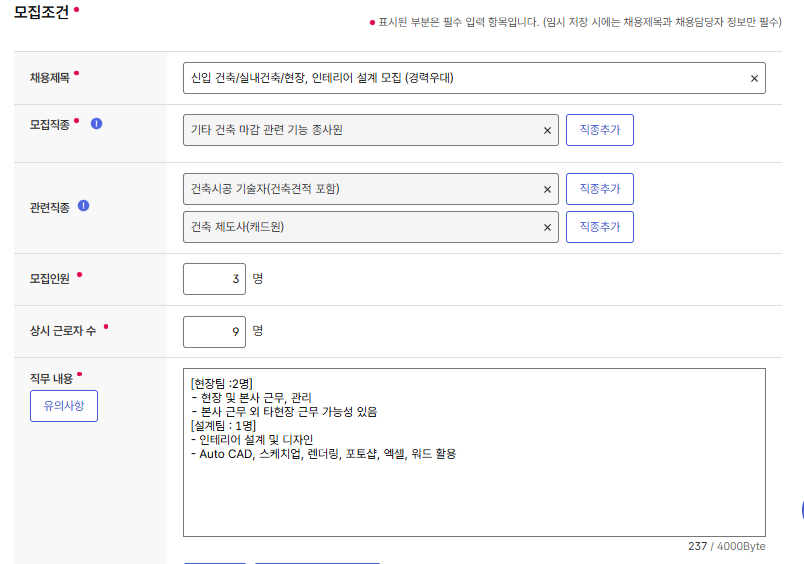The height and width of the screenshot is (564, 804).
Task: Remove 건축시공 기술자(건축견적 포함) using its X
Action: click(x=547, y=189)
